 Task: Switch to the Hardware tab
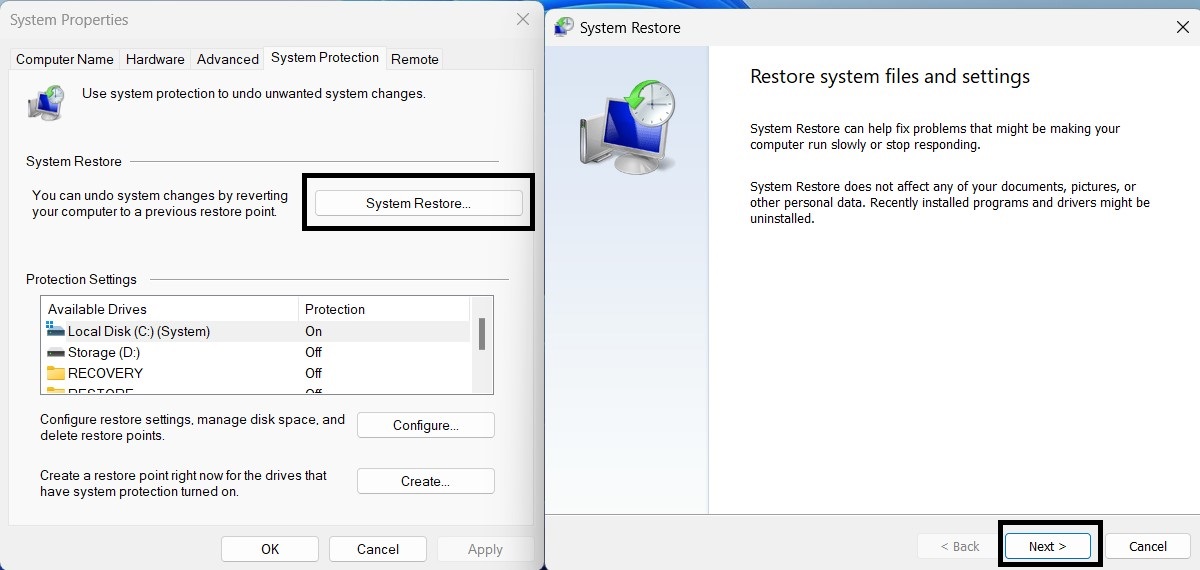point(155,59)
